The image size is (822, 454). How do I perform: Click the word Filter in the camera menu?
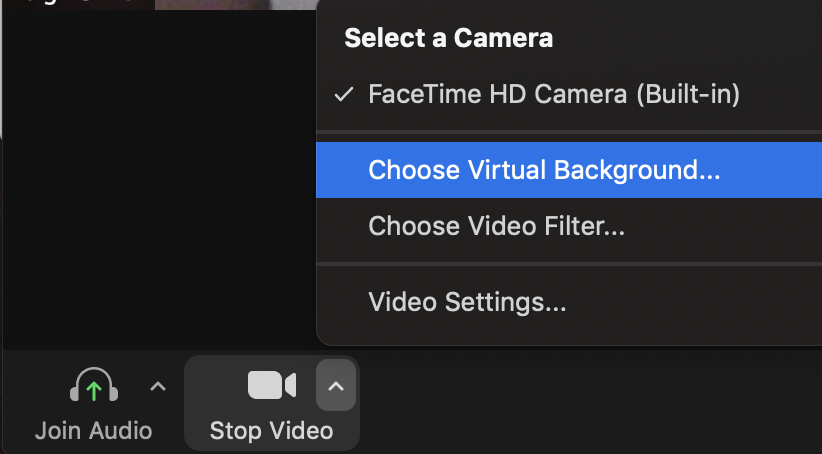click(584, 226)
